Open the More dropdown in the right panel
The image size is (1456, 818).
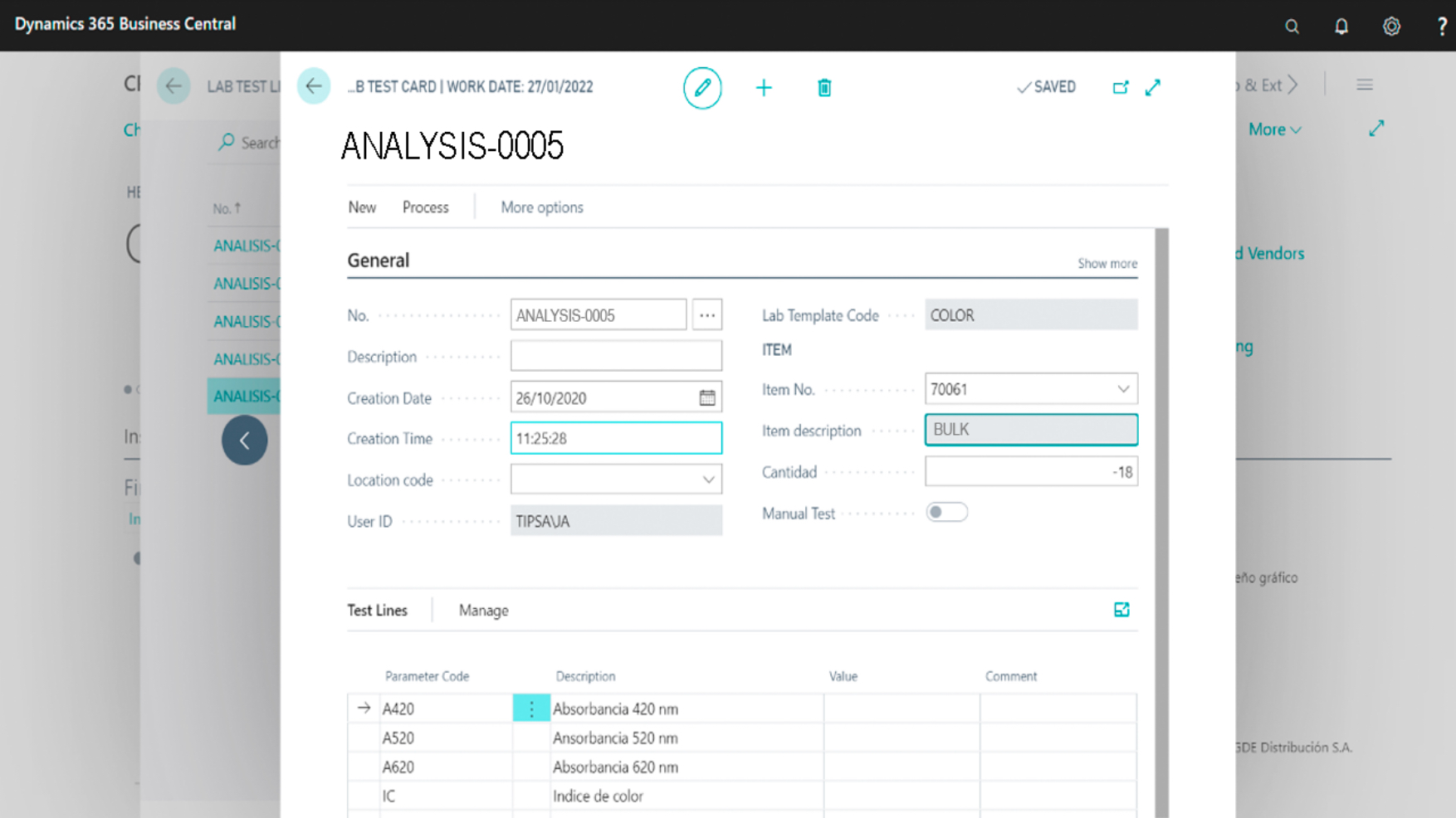coord(1274,129)
